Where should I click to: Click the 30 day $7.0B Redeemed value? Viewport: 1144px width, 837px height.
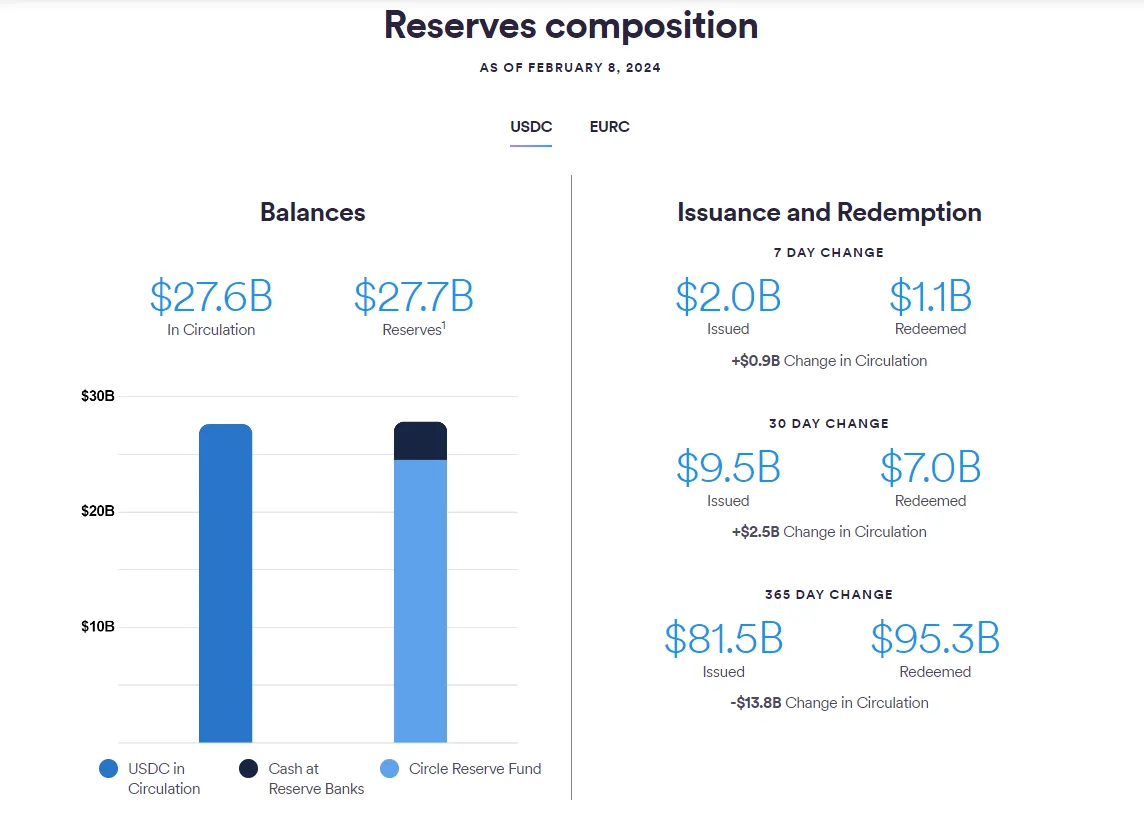point(930,468)
